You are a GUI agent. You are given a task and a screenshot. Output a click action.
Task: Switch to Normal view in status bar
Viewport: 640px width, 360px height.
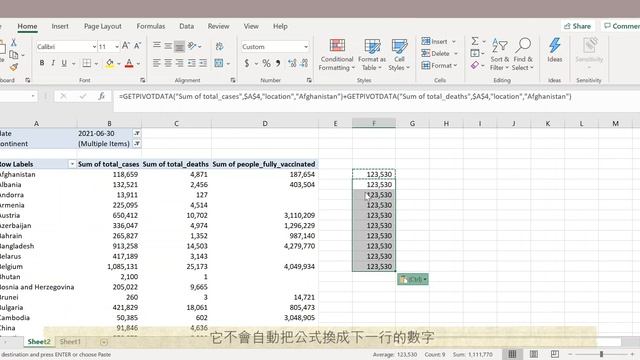pyautogui.click(x=512, y=354)
